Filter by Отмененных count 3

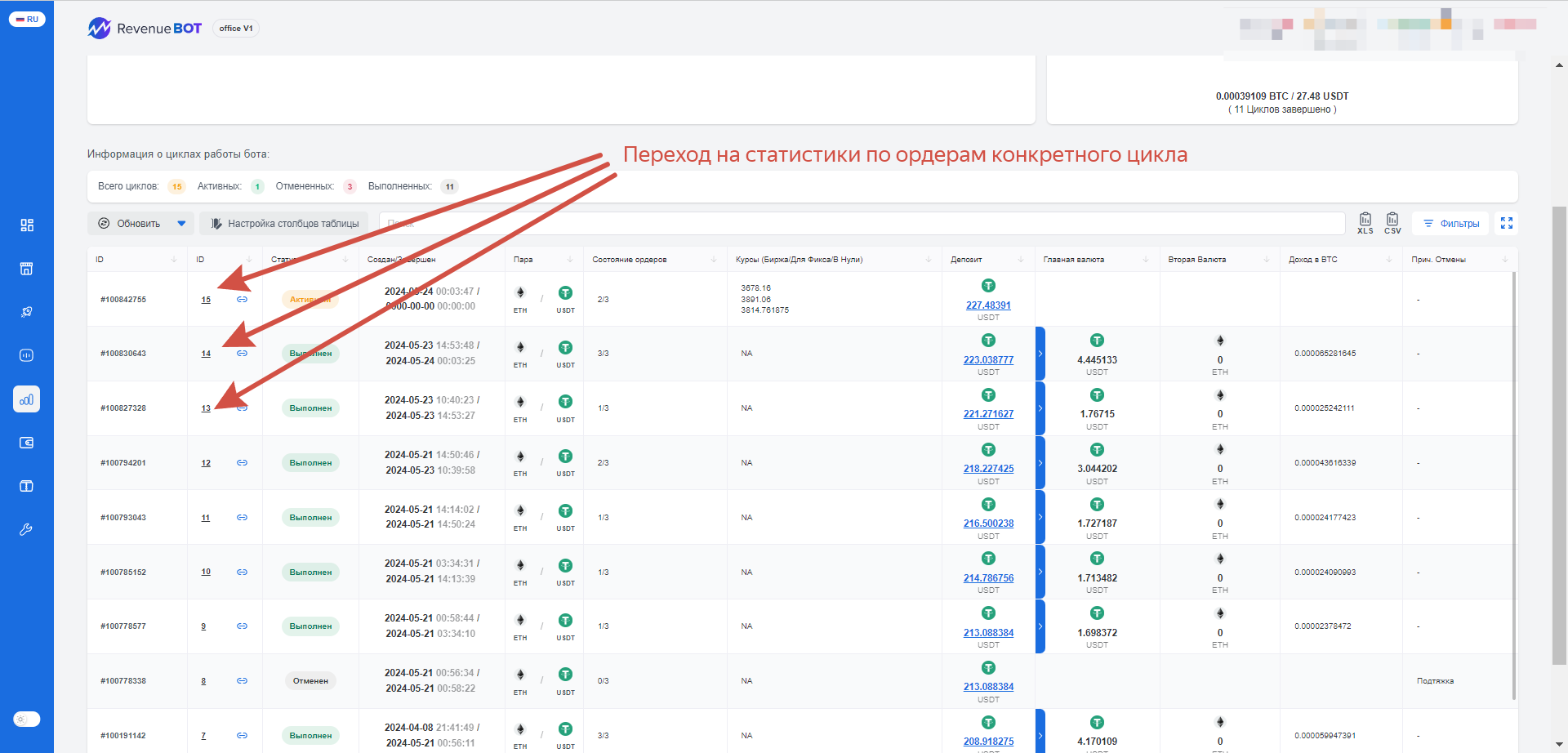pyautogui.click(x=350, y=187)
